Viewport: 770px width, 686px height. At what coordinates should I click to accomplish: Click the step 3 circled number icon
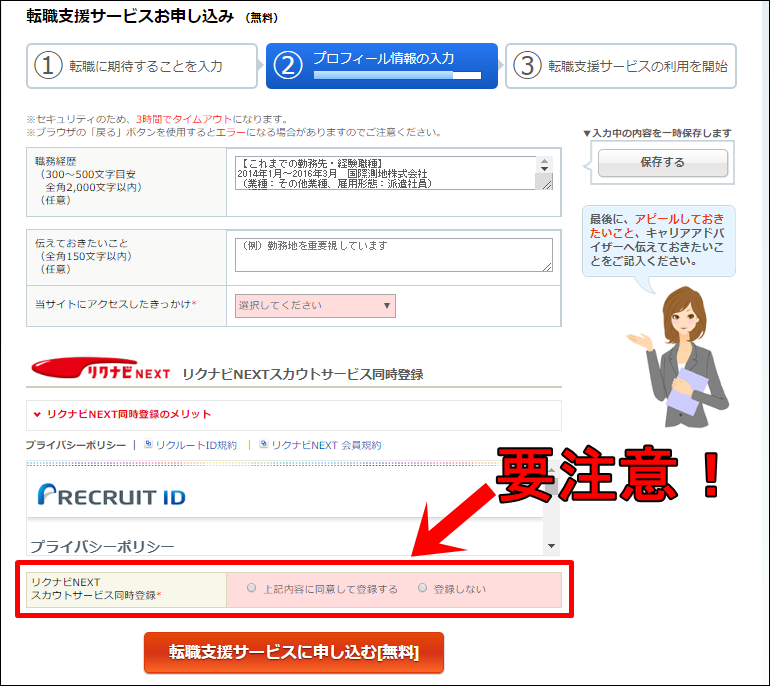point(526,66)
